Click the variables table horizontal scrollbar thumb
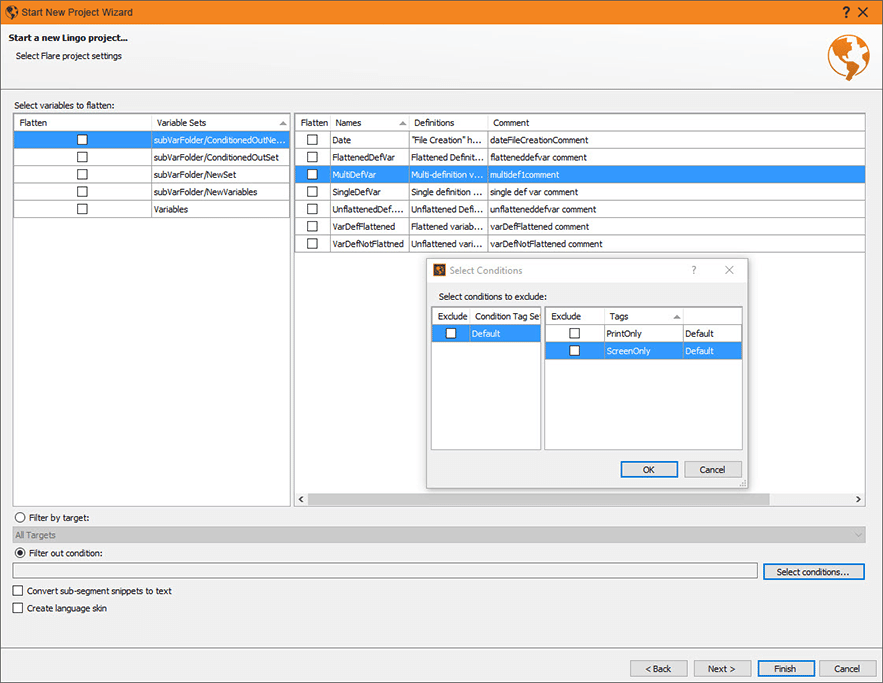 coord(538,499)
